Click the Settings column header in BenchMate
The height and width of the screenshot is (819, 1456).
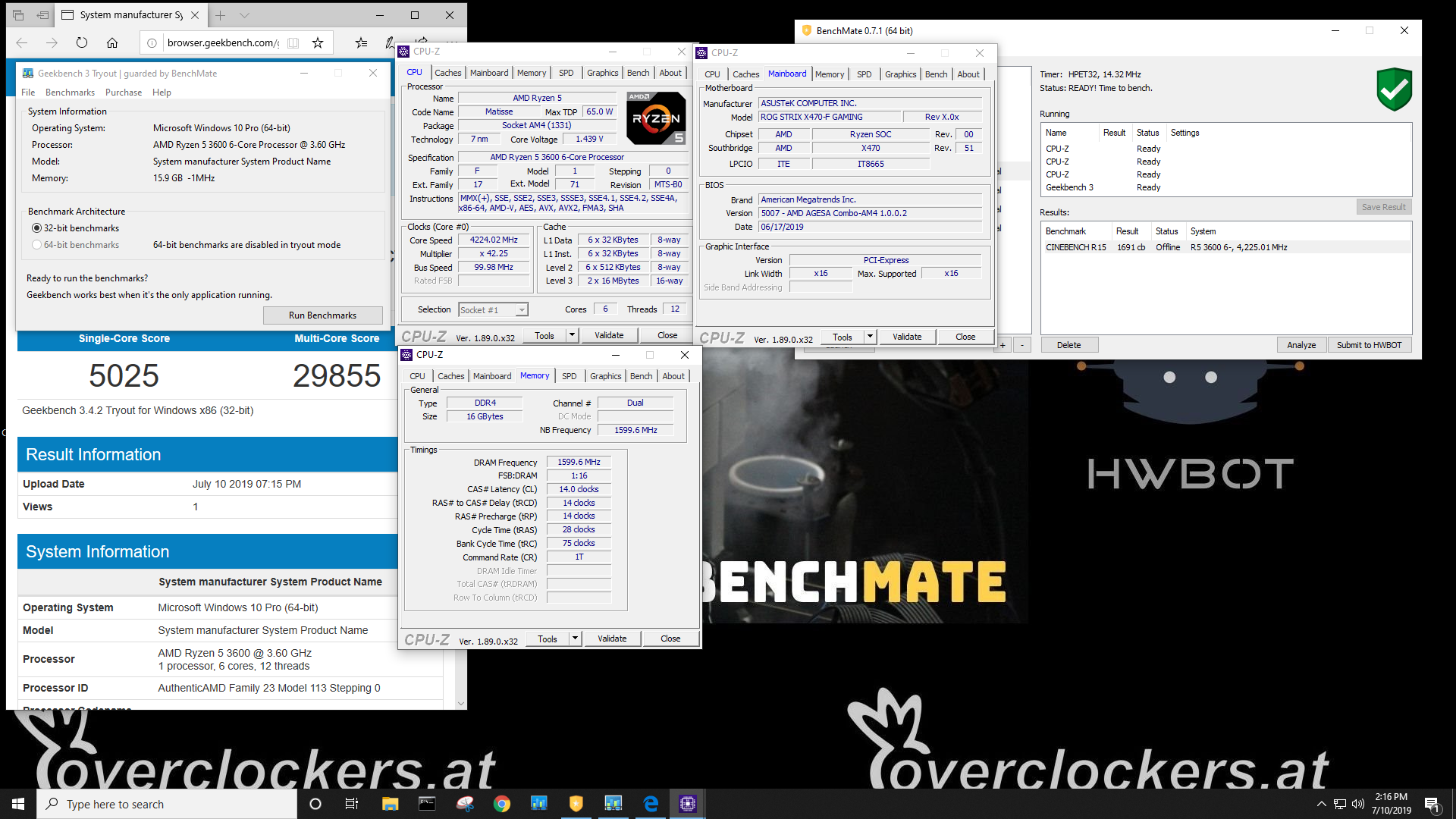click(x=1185, y=133)
